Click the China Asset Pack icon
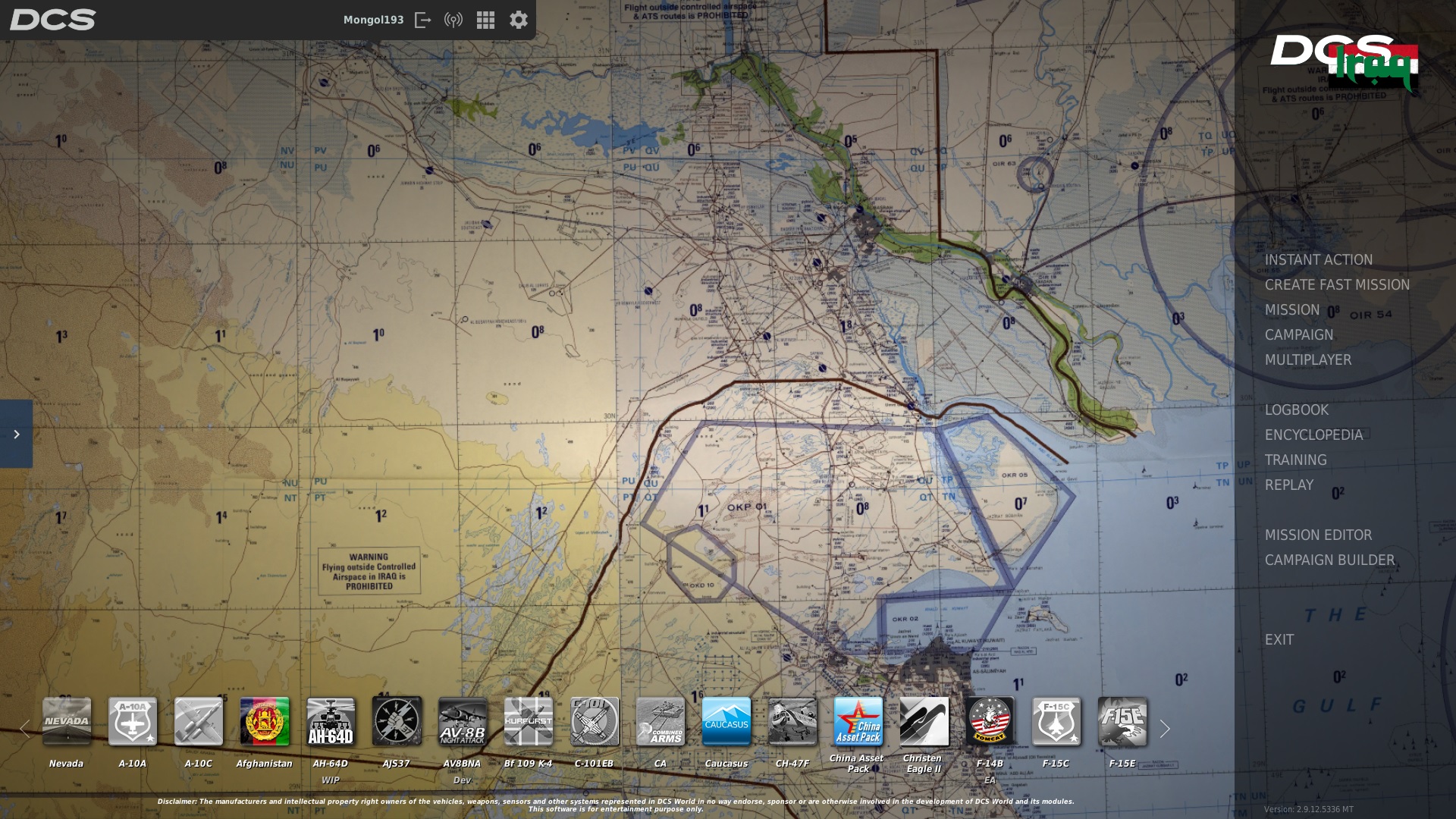The image size is (1456, 819). point(858,722)
